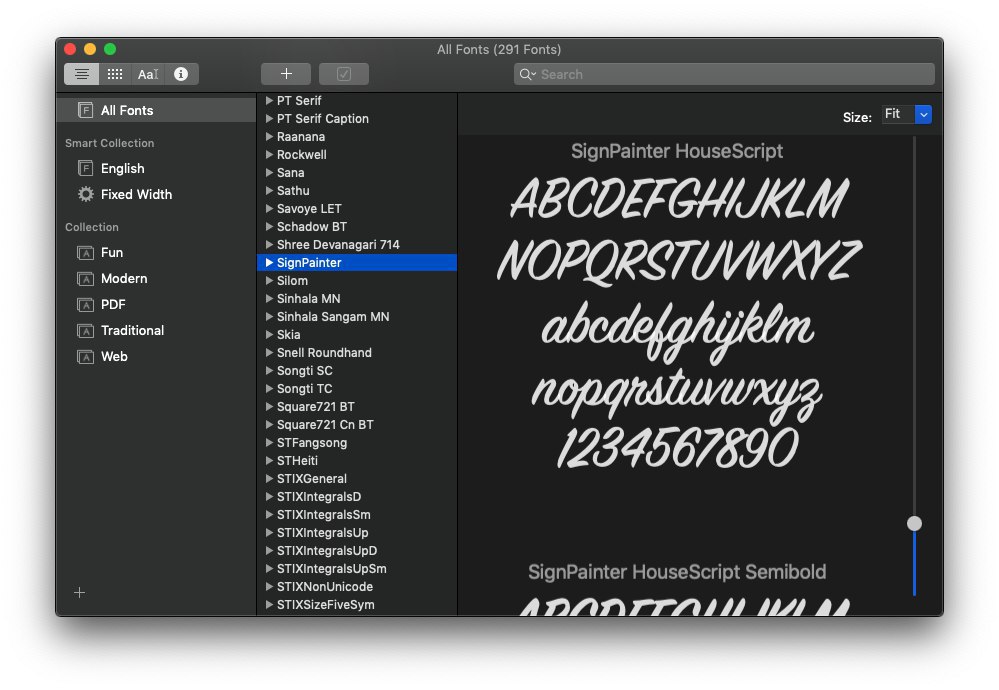Open the search magnifier options
This screenshot has width=999, height=690.
point(527,74)
